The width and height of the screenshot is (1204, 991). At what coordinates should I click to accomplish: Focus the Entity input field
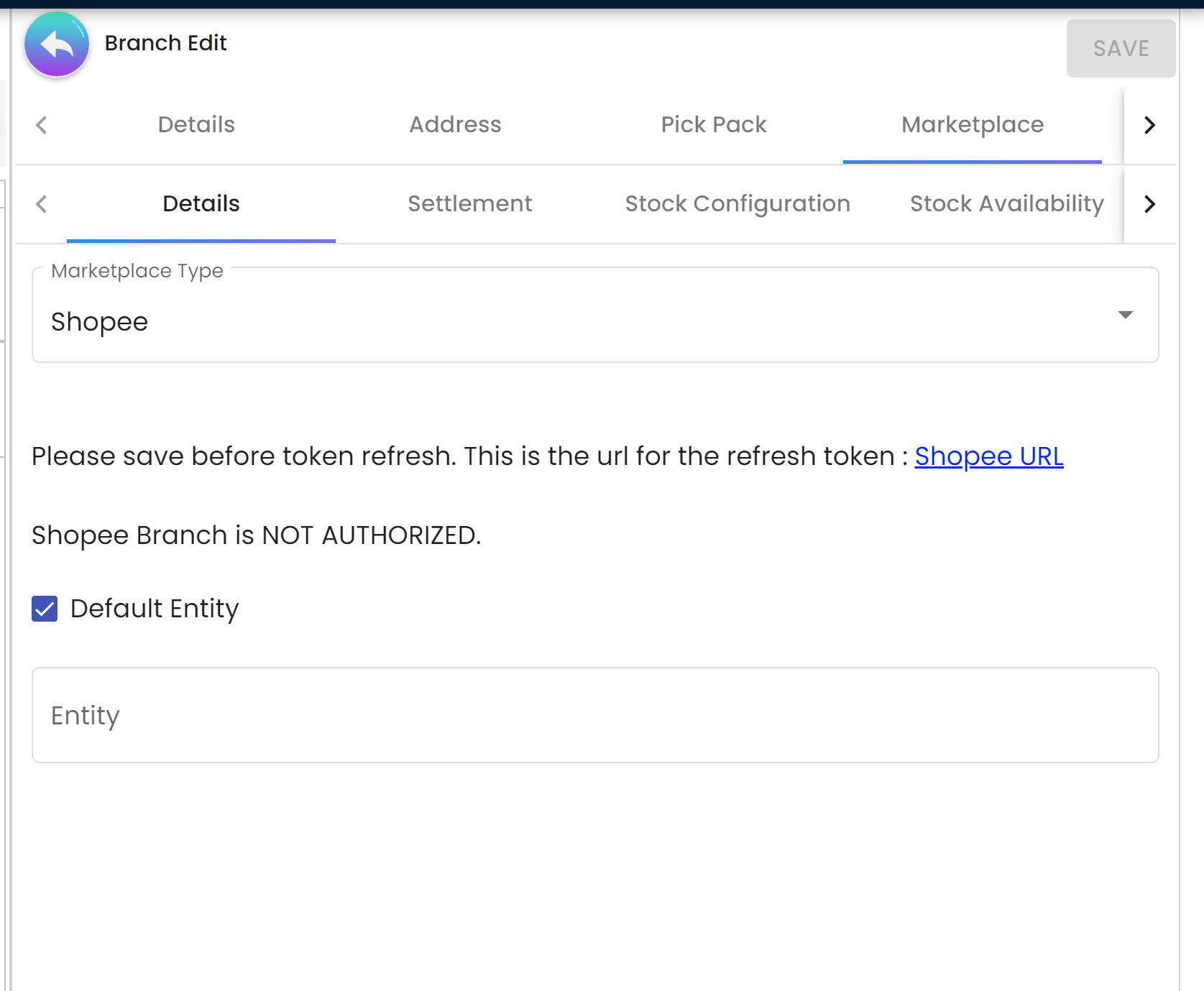(595, 715)
